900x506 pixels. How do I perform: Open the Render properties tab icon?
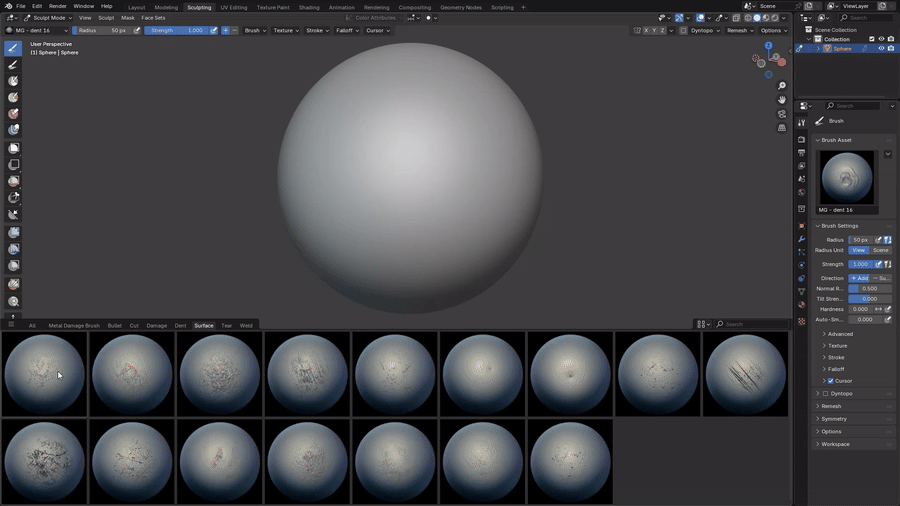pyautogui.click(x=802, y=139)
